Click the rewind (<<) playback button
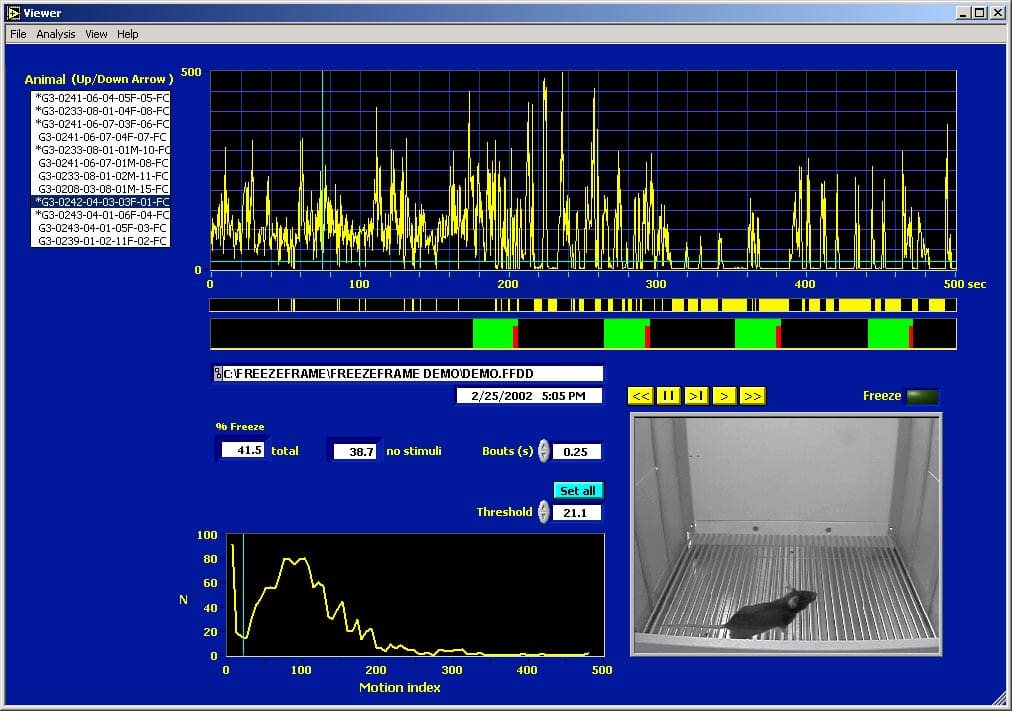This screenshot has height=711, width=1012. click(x=641, y=396)
